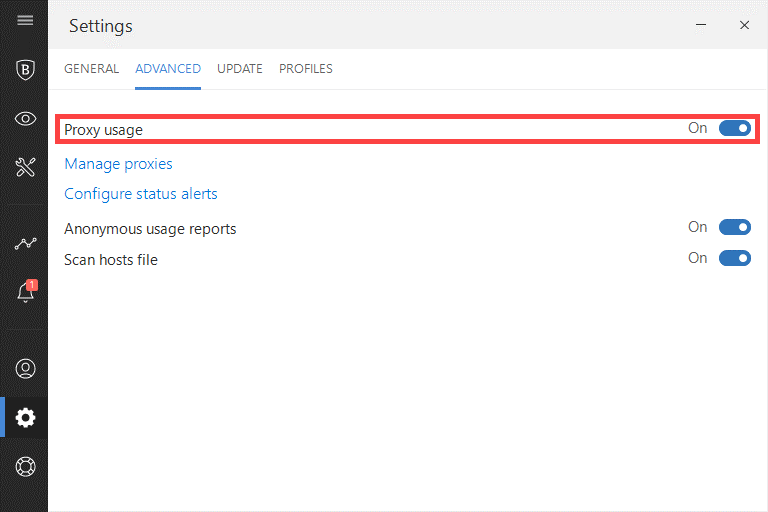Disable the Proxy usage switch
Screen dimensions: 768x512
734,128
